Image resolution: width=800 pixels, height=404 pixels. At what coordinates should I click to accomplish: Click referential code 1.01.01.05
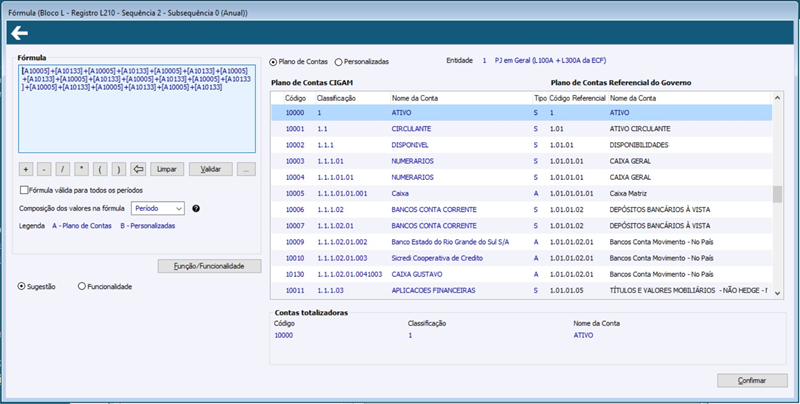pos(566,290)
